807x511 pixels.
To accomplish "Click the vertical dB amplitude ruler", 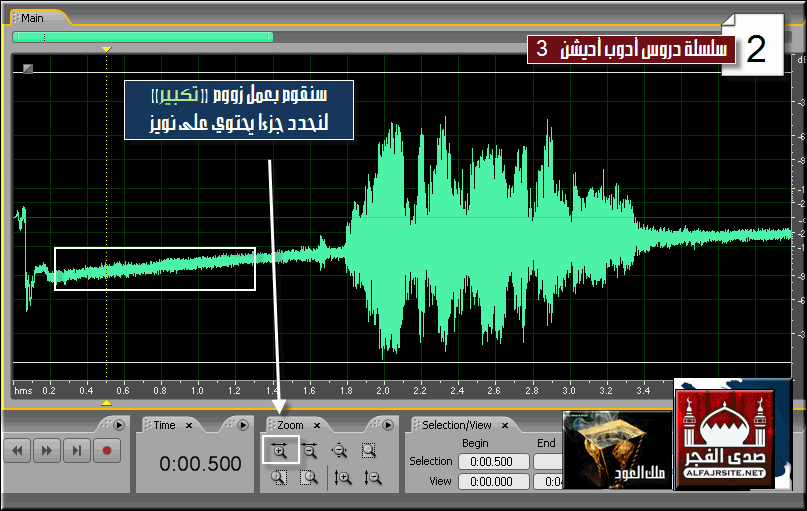I will [x=799, y=216].
